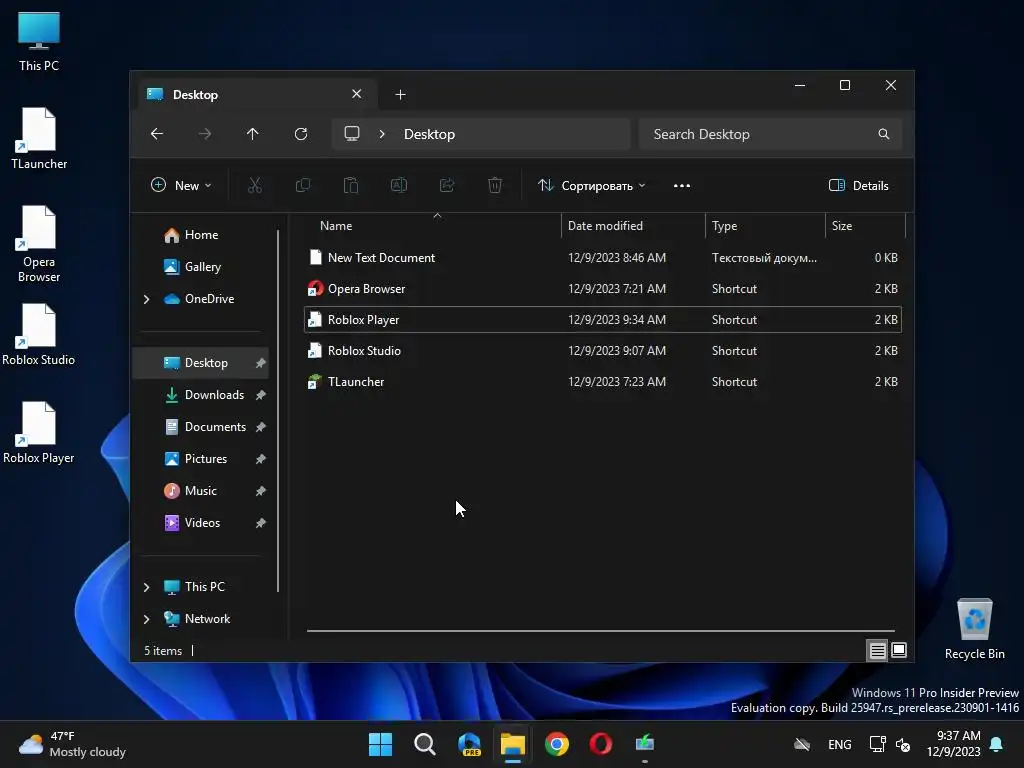Viewport: 1024px width, 768px height.
Task: Click the Delete trash icon in toolbar
Action: [495, 185]
